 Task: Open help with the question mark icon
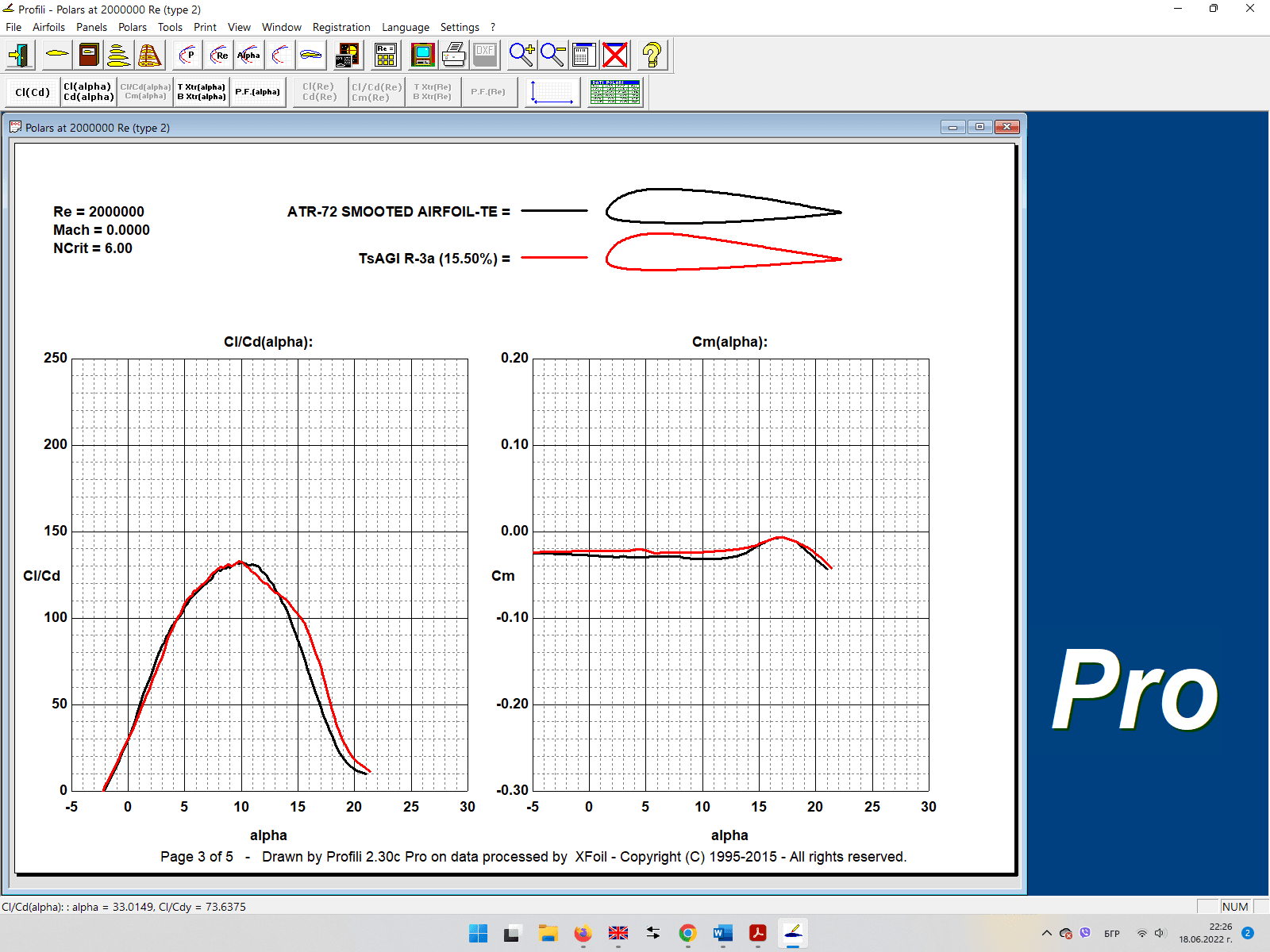[x=651, y=56]
